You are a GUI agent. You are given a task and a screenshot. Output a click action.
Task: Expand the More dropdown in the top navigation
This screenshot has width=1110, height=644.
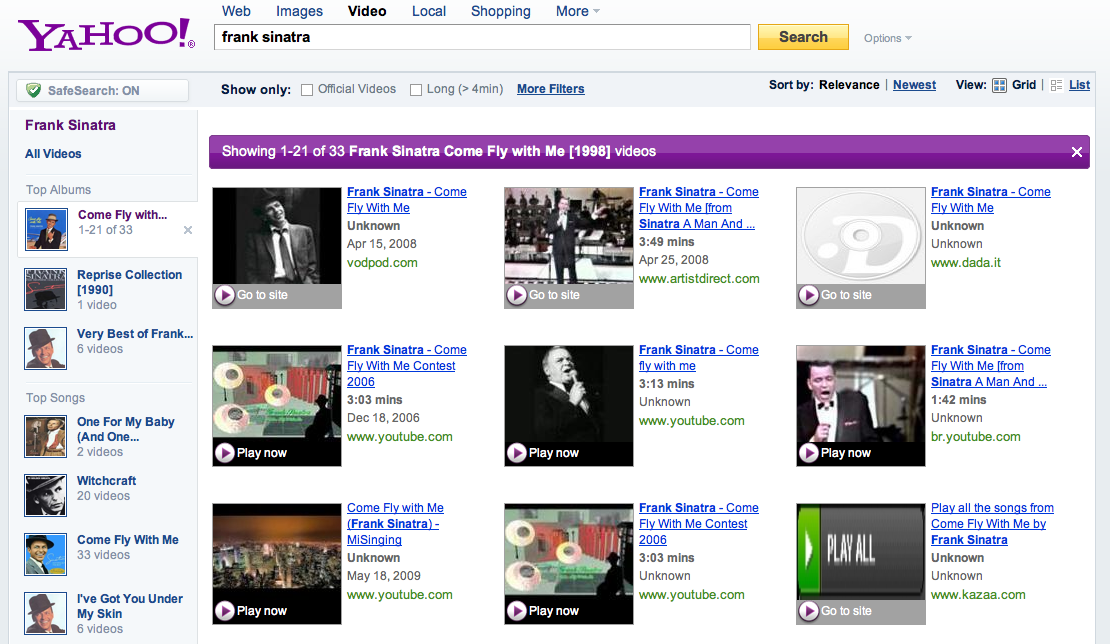click(578, 11)
